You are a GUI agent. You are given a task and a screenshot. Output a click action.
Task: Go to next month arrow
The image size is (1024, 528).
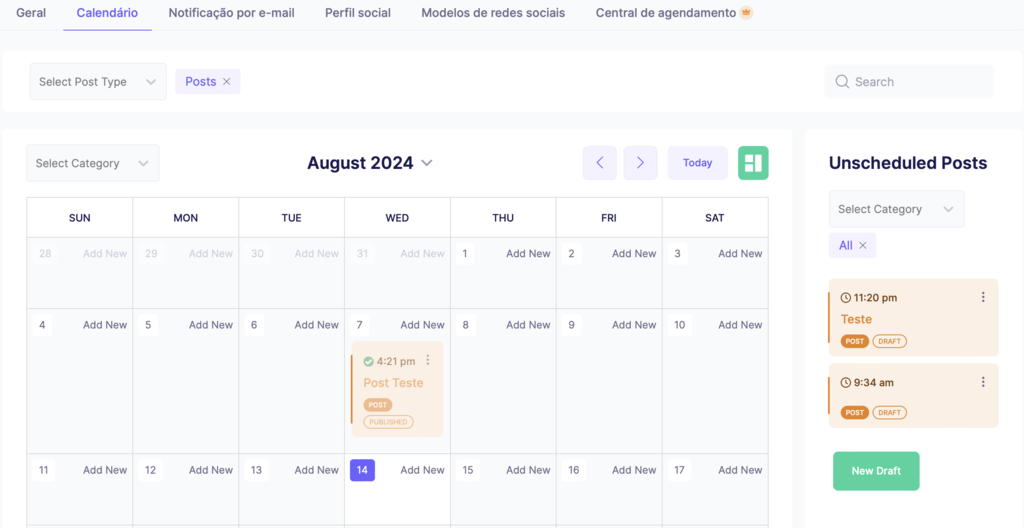pyautogui.click(x=640, y=163)
